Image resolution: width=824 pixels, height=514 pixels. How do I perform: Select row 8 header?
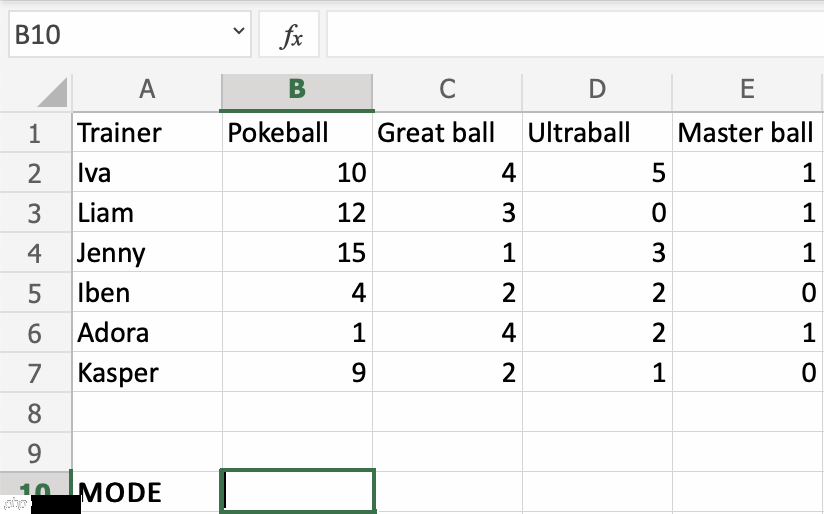click(x=35, y=412)
